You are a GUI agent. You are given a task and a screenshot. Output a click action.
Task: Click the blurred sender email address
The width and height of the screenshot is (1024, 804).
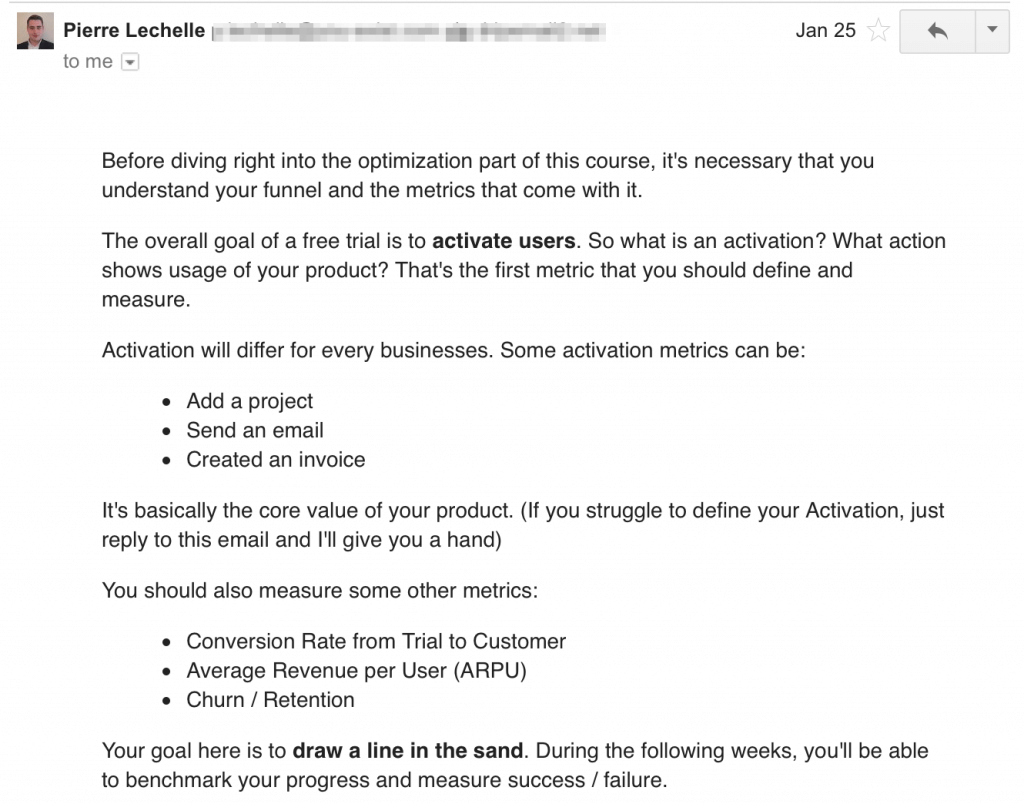409,31
